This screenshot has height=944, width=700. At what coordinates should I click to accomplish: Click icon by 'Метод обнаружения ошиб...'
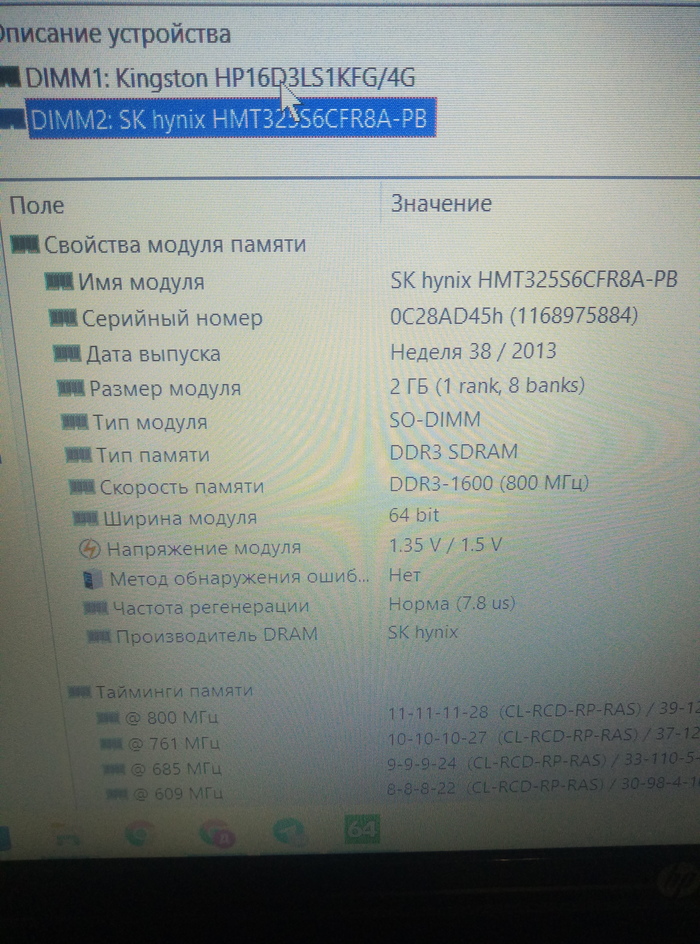pos(93,579)
